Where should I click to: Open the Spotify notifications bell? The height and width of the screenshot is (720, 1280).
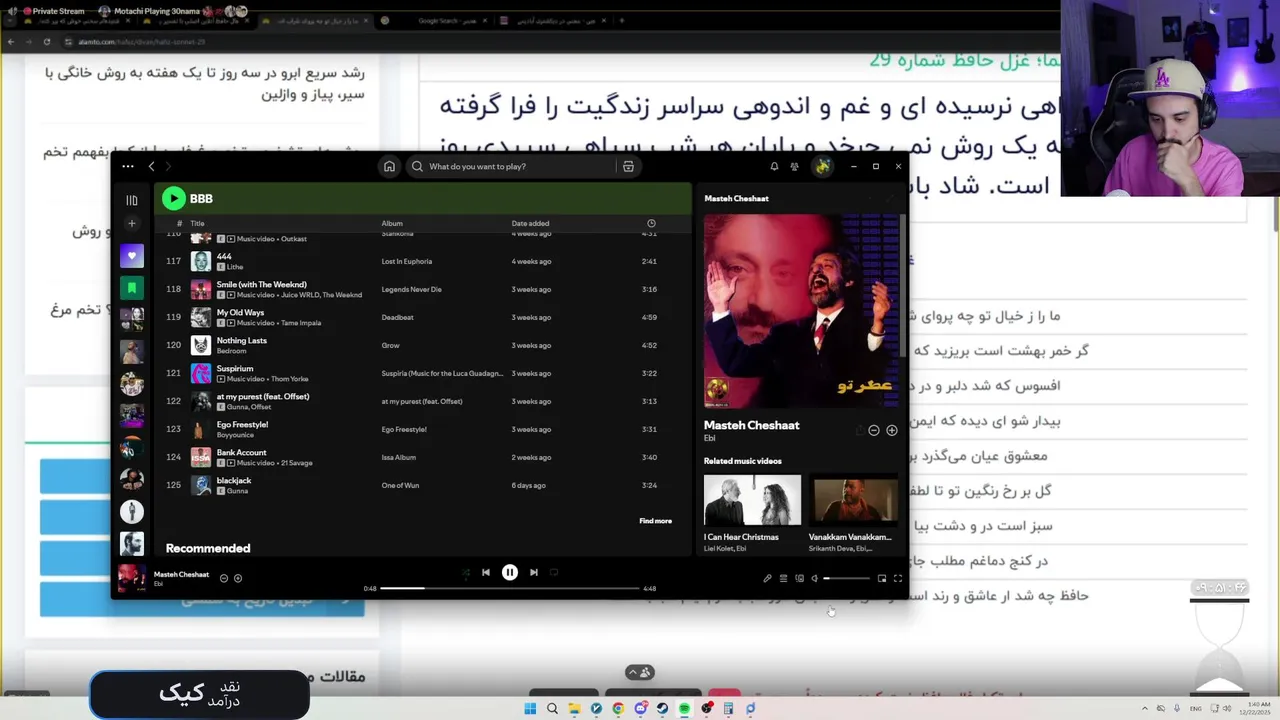point(774,166)
